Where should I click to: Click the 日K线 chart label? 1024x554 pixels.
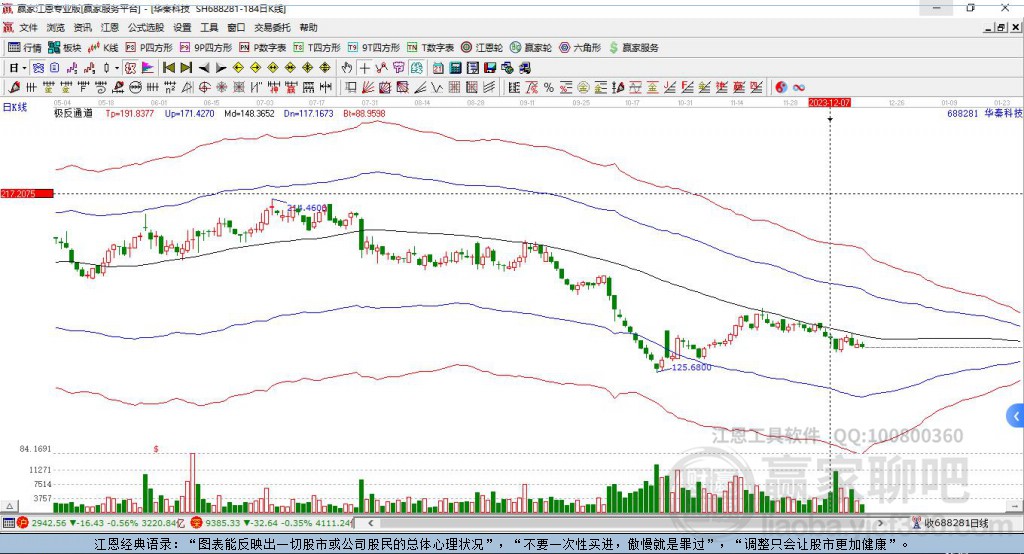pyautogui.click(x=15, y=107)
